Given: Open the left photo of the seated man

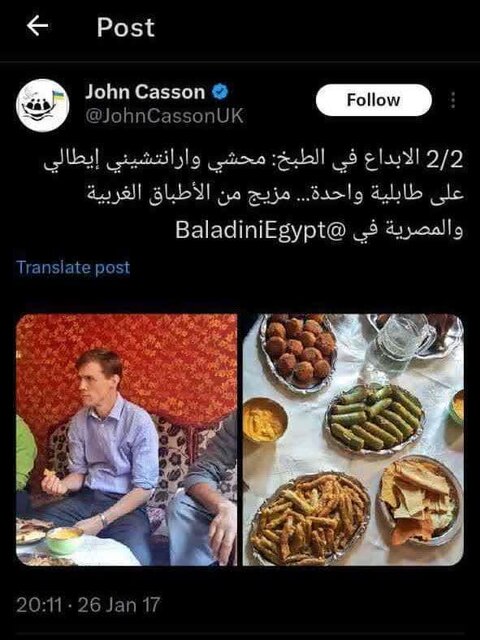Looking at the screenshot, I should pyautogui.click(x=127, y=440).
